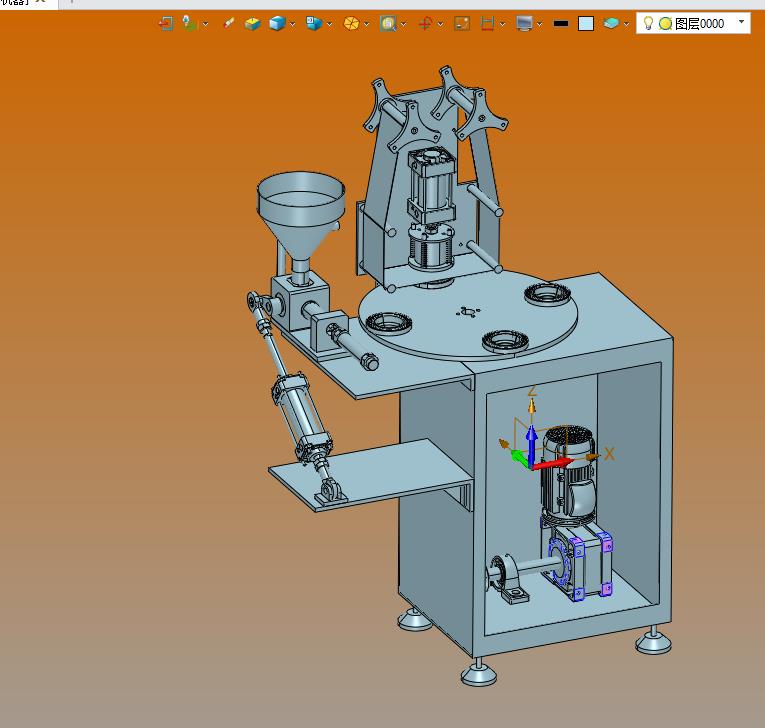Open the view orientation dropdown arrow
The height and width of the screenshot is (728, 765).
click(x=329, y=24)
